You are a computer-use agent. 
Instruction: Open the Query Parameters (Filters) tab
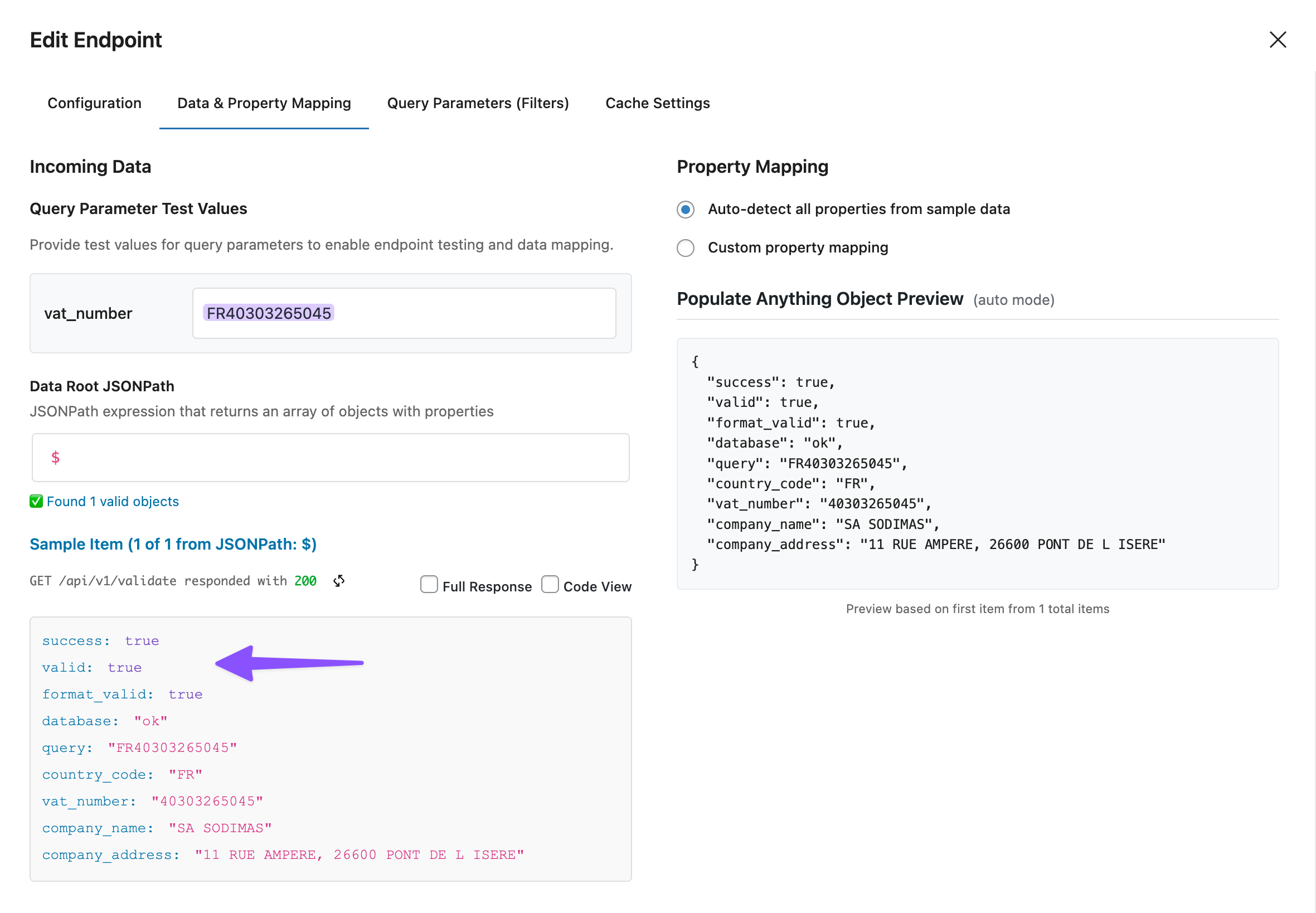(478, 103)
